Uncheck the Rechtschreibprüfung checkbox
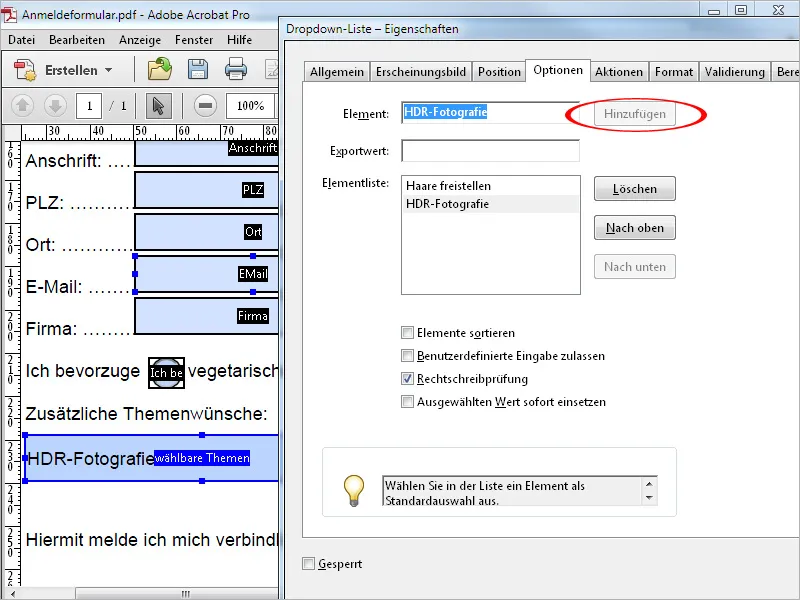800x600 pixels. [407, 379]
